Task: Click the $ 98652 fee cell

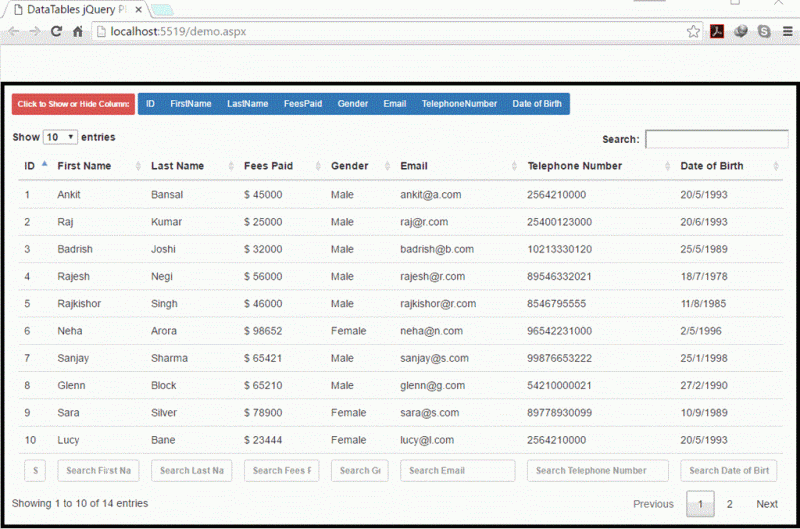Action: pos(263,331)
